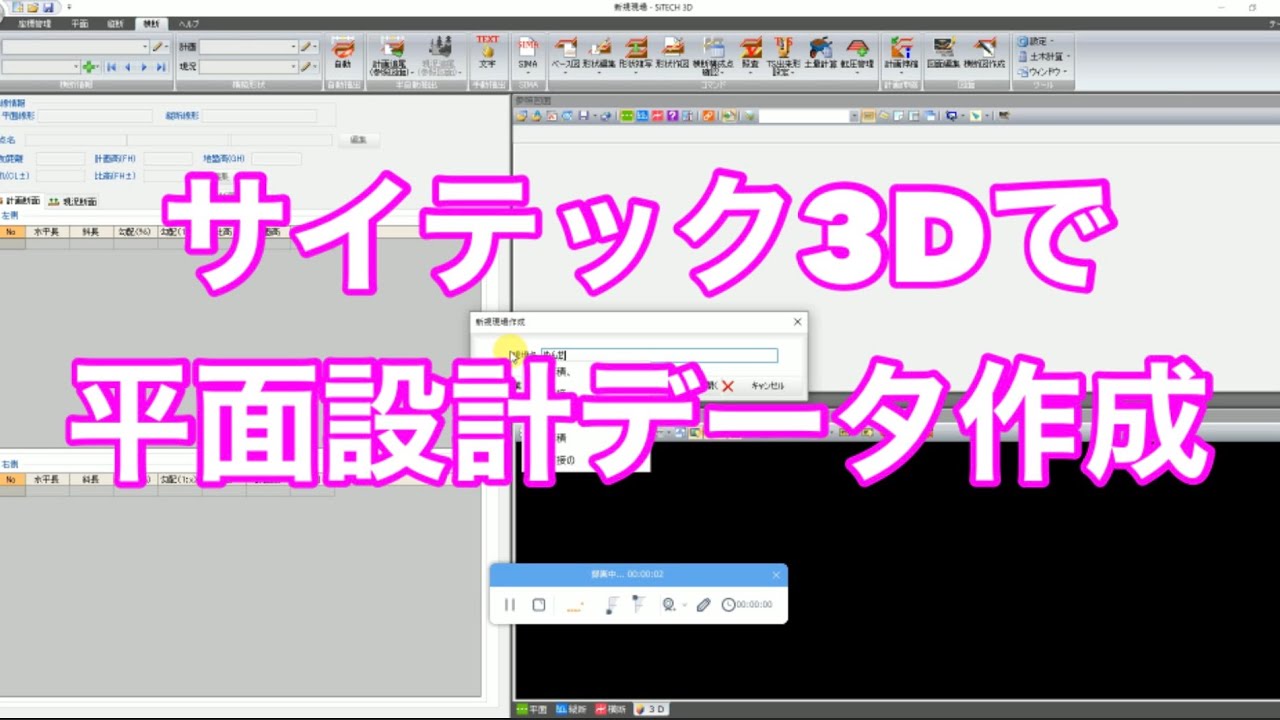
Task: Click the save icon in quick access toolbar
Action: pos(48,7)
